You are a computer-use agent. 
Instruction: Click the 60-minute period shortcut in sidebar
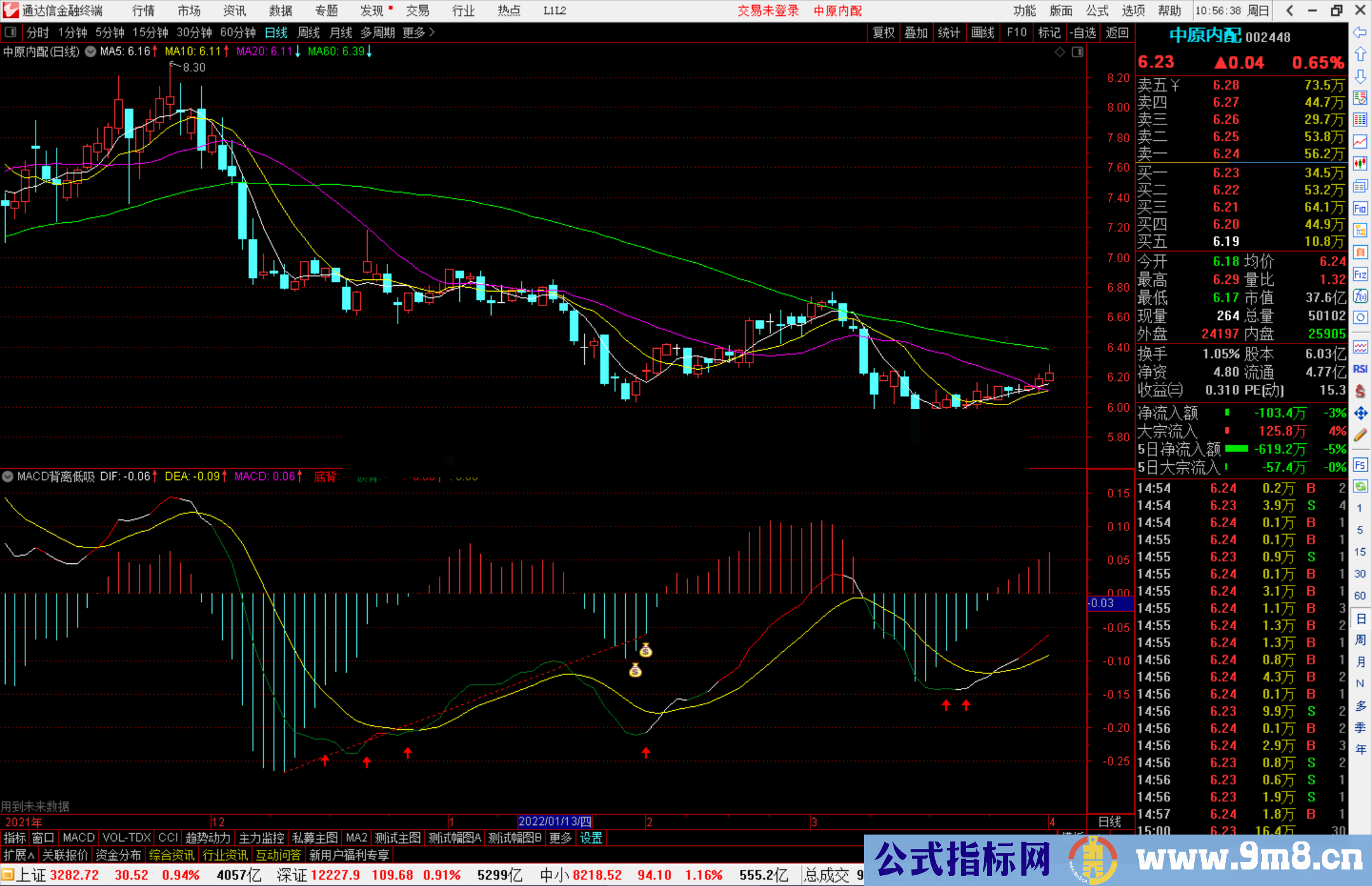point(1360,596)
